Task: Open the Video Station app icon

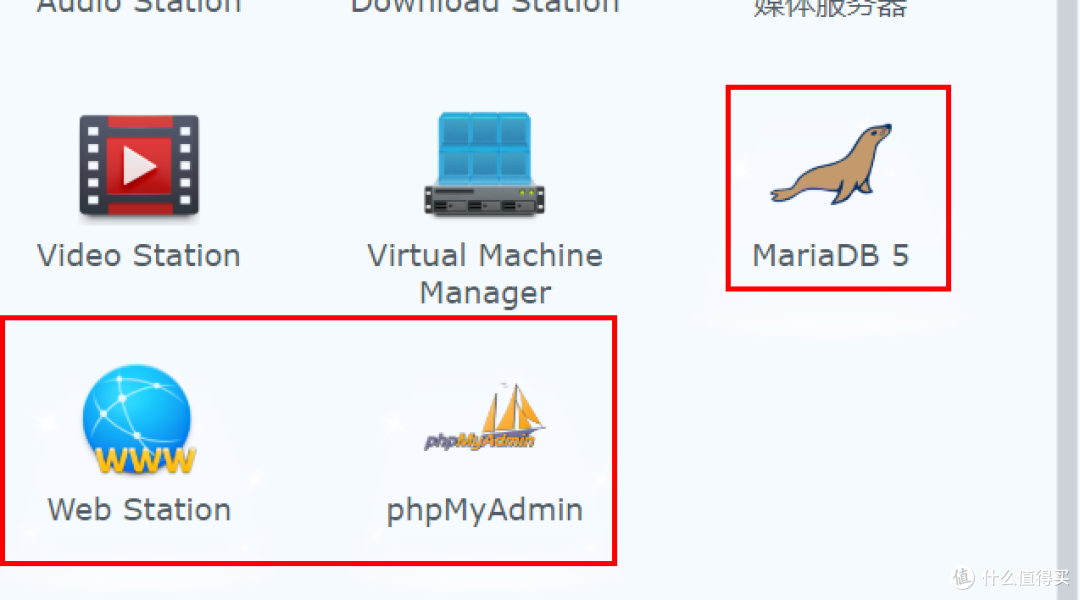Action: [x=138, y=166]
